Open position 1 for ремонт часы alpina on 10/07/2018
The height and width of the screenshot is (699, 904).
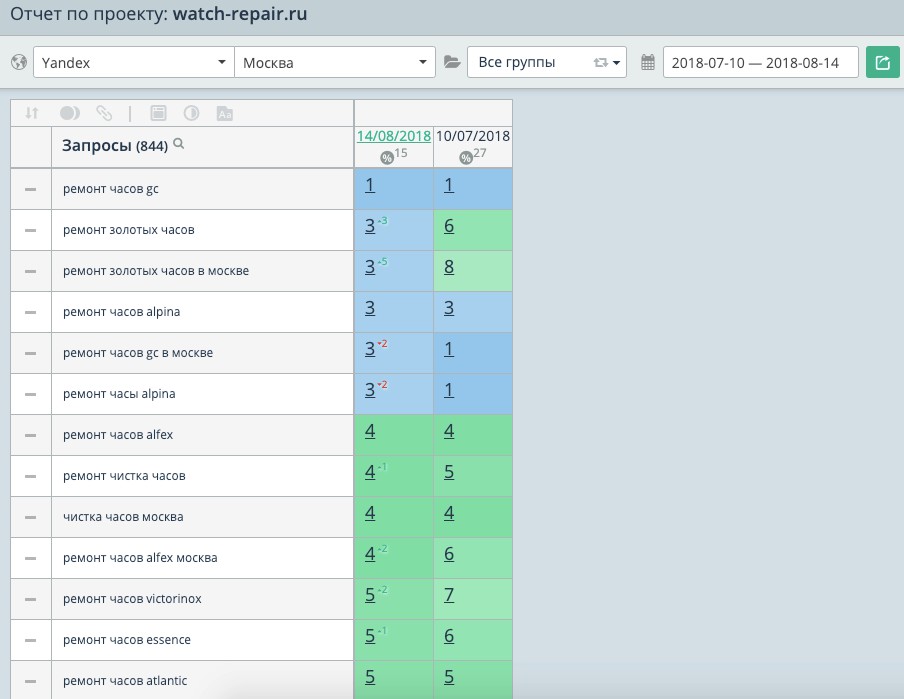449,390
